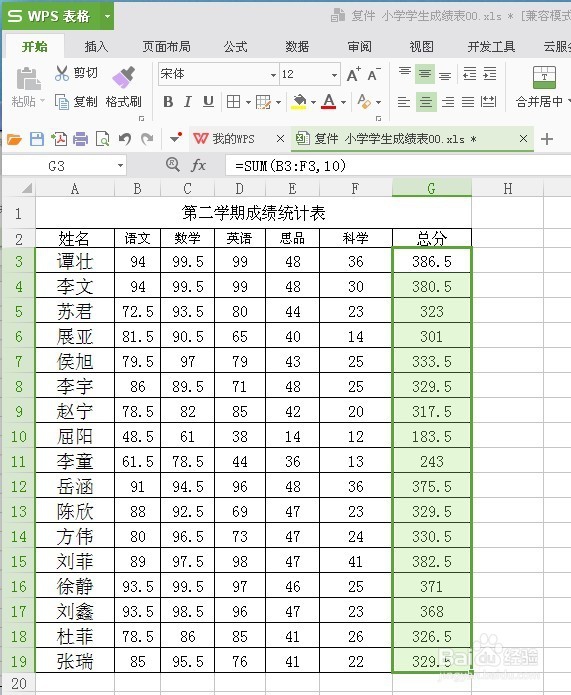The height and width of the screenshot is (695, 571).
Task: Toggle Bold formatting
Action: coord(168,102)
